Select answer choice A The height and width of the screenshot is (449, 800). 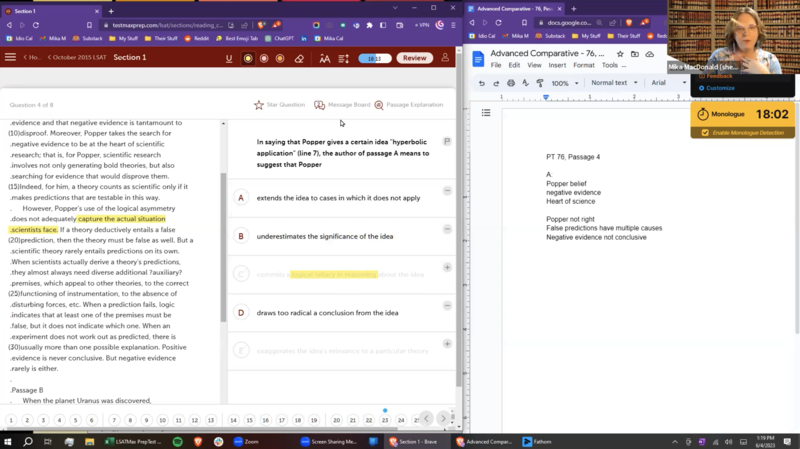(x=240, y=198)
